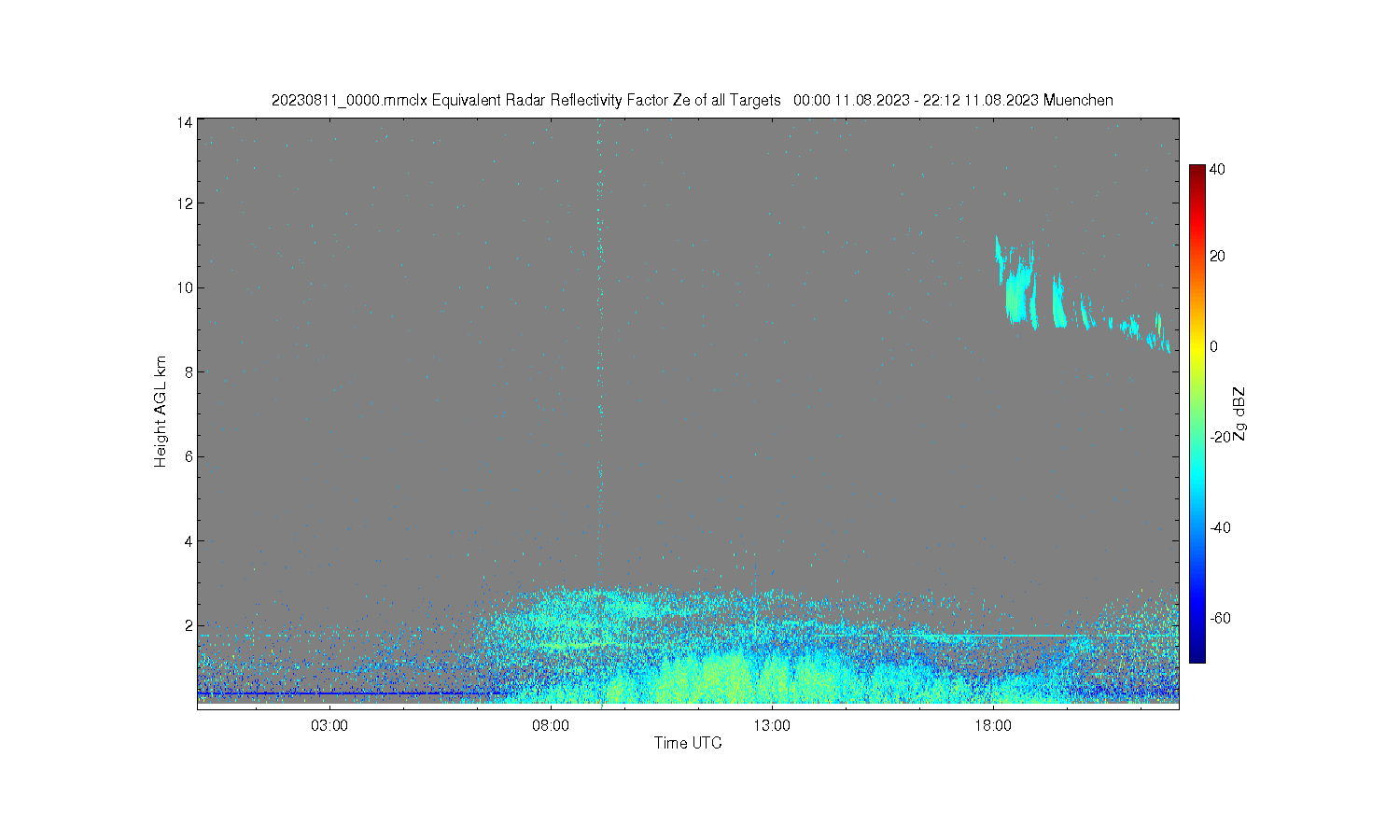Click the height tick label 14

[x=185, y=122]
